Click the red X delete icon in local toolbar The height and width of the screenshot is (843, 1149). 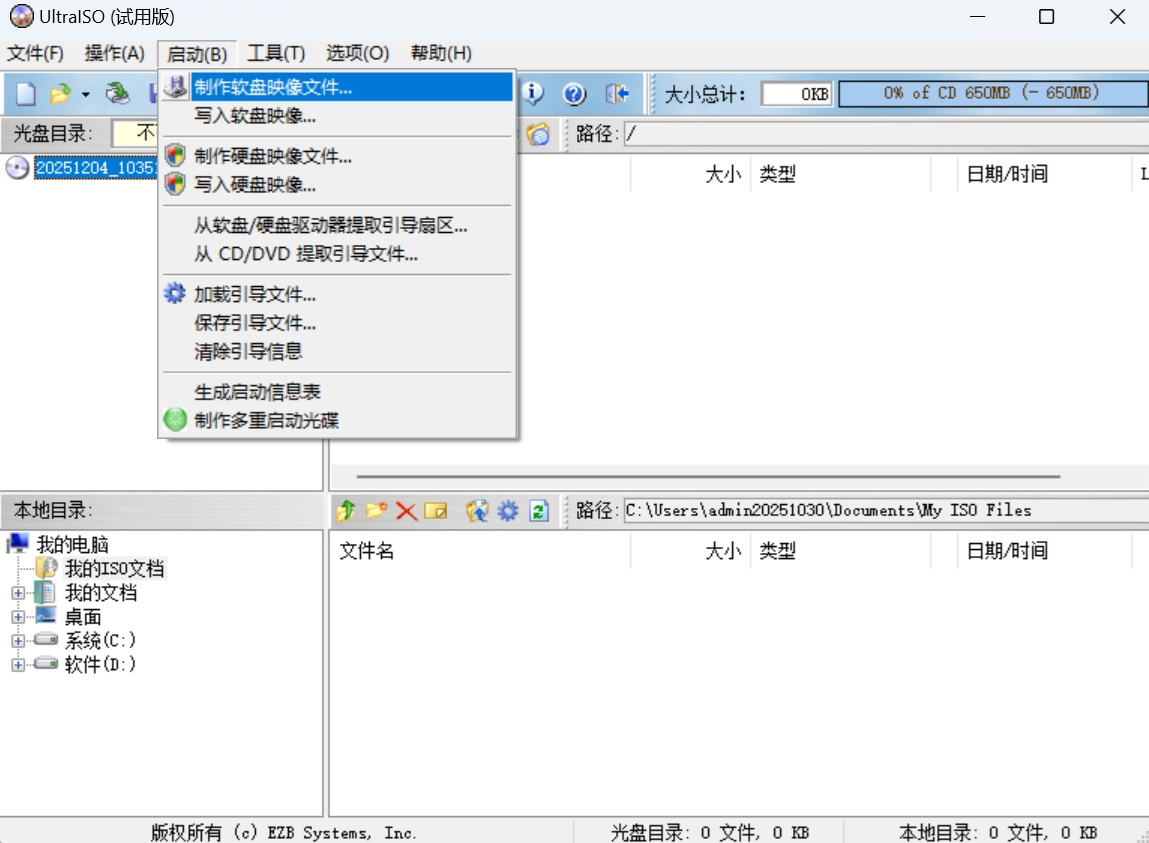[x=406, y=511]
